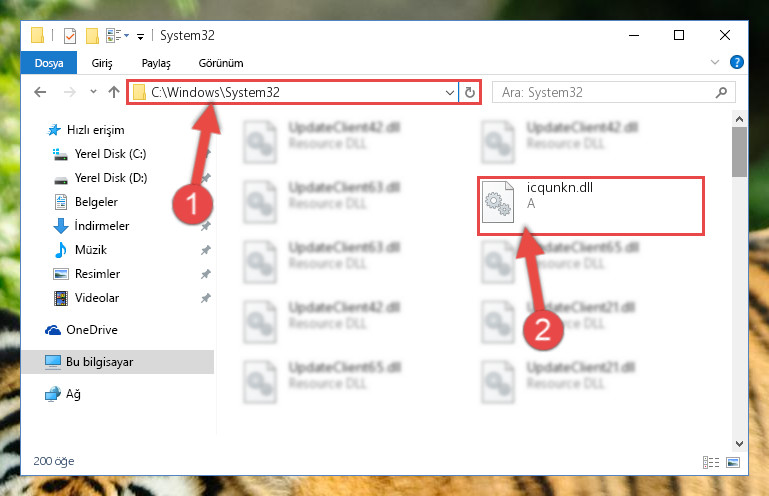Expand the ribbon chevron
Viewport: 769px width, 496px height.
715,62
